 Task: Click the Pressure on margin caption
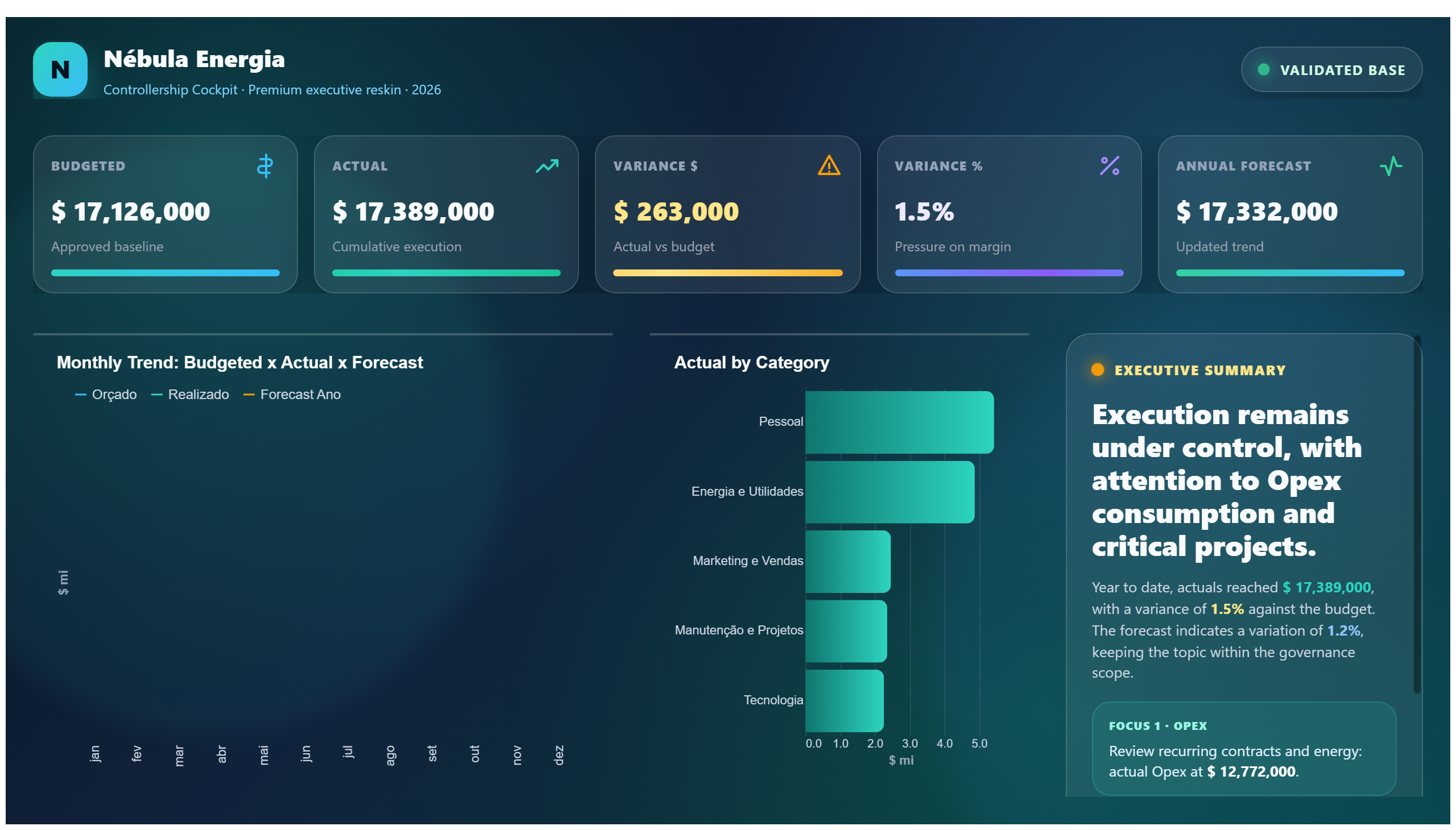pos(953,247)
